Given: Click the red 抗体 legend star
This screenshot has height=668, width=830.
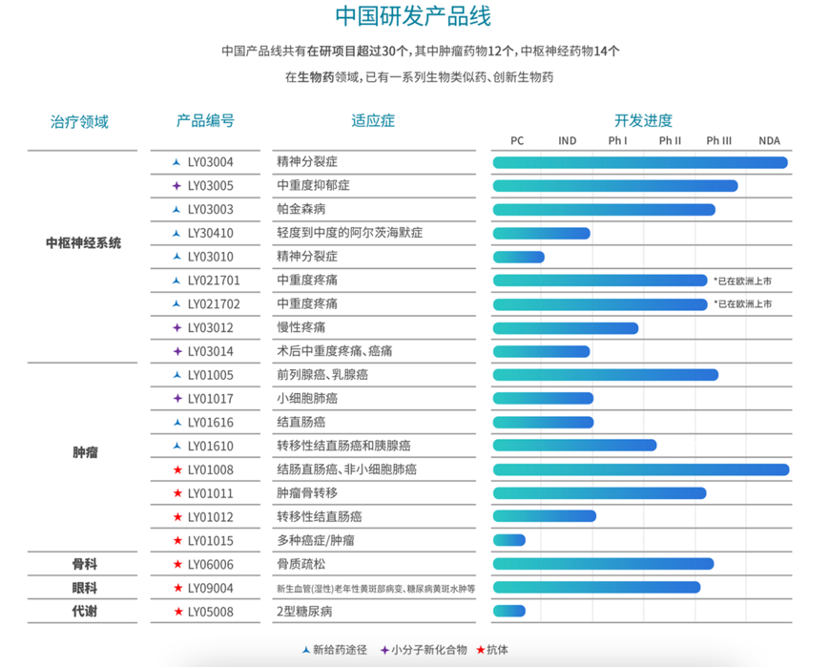Looking at the screenshot, I should click(x=479, y=649).
